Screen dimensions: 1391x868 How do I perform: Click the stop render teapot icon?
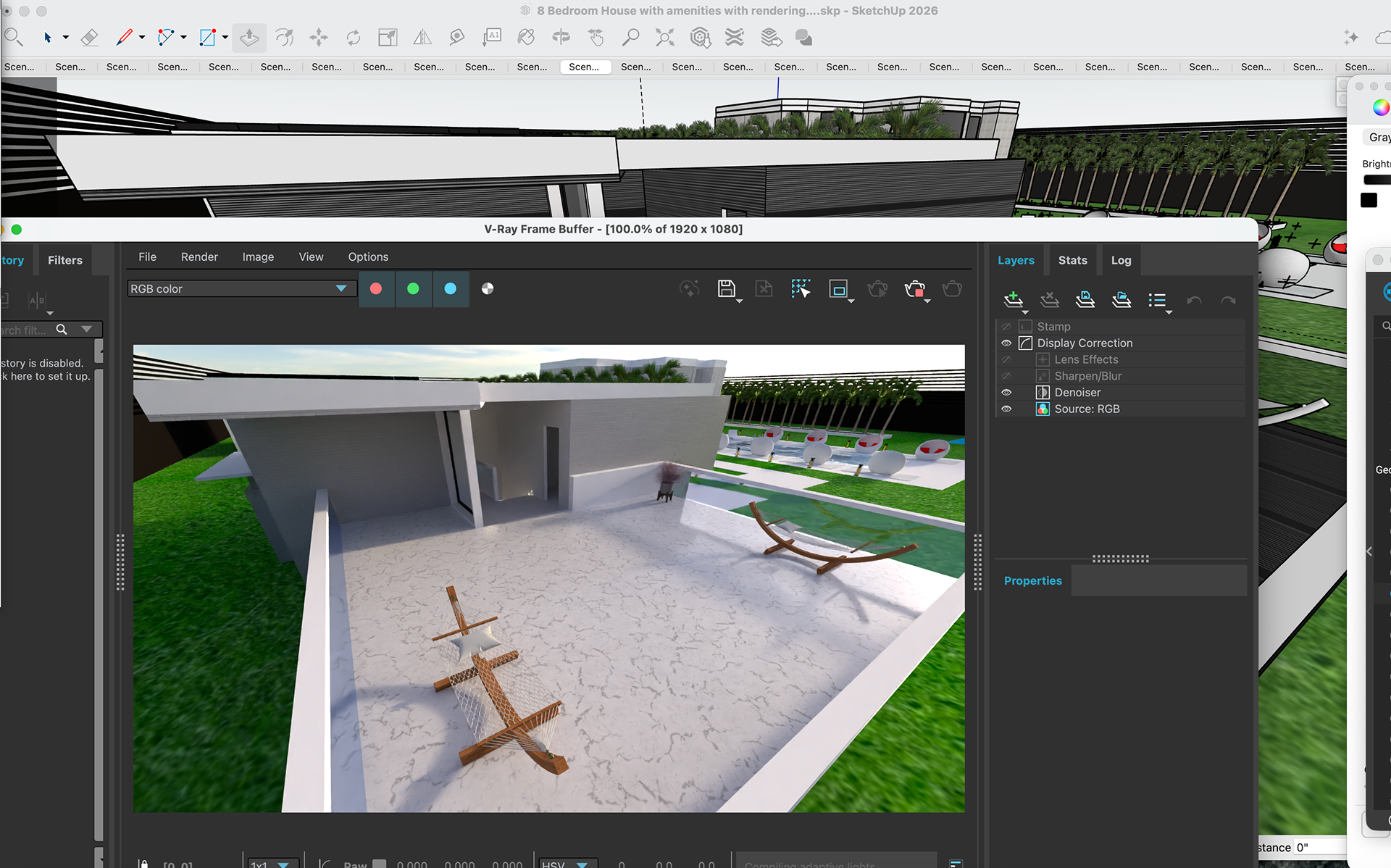[x=914, y=289]
